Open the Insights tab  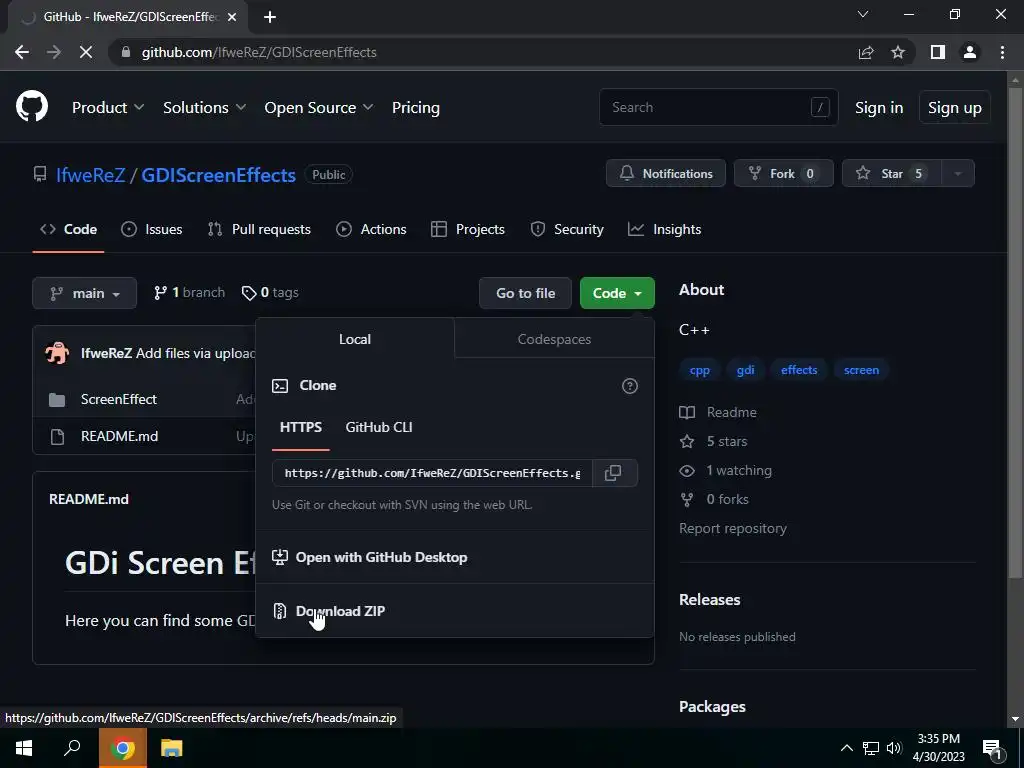point(664,229)
